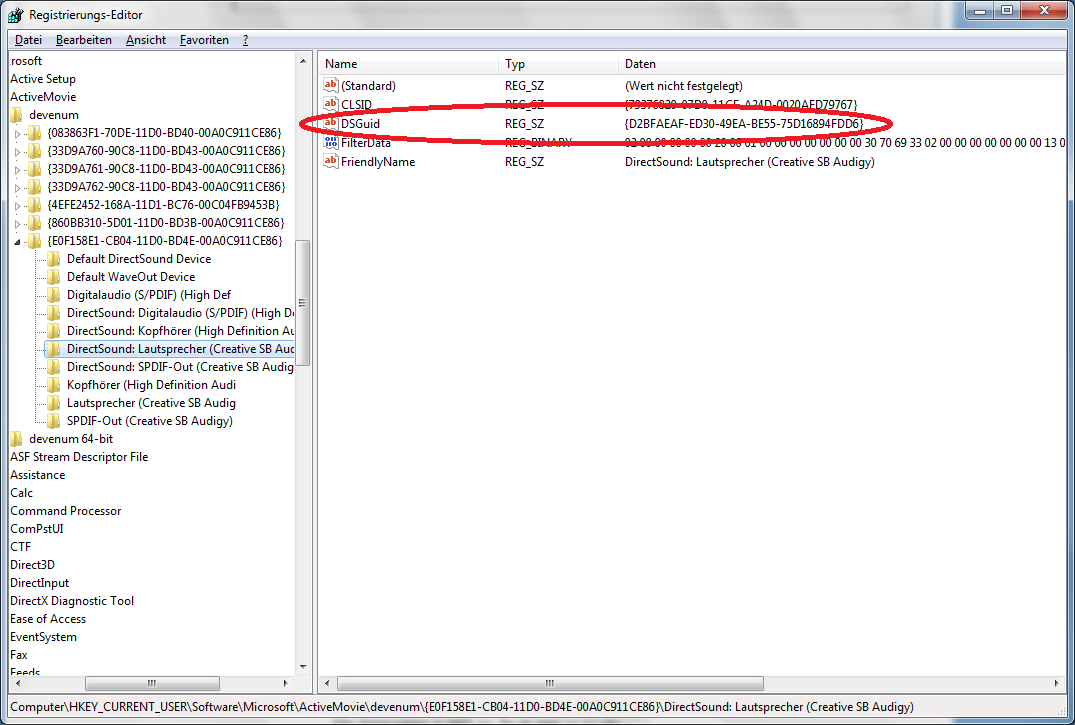
Task: Select the DirectX Diagnostic Tool key
Action: point(72,601)
